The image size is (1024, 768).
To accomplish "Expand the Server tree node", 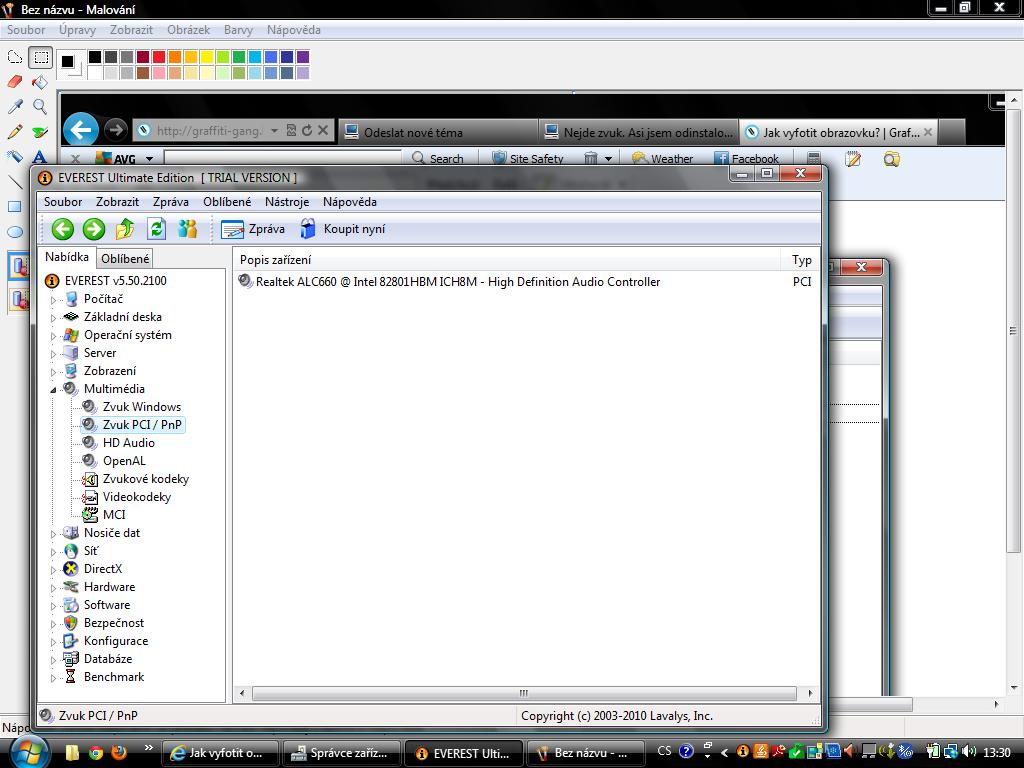I will [54, 353].
